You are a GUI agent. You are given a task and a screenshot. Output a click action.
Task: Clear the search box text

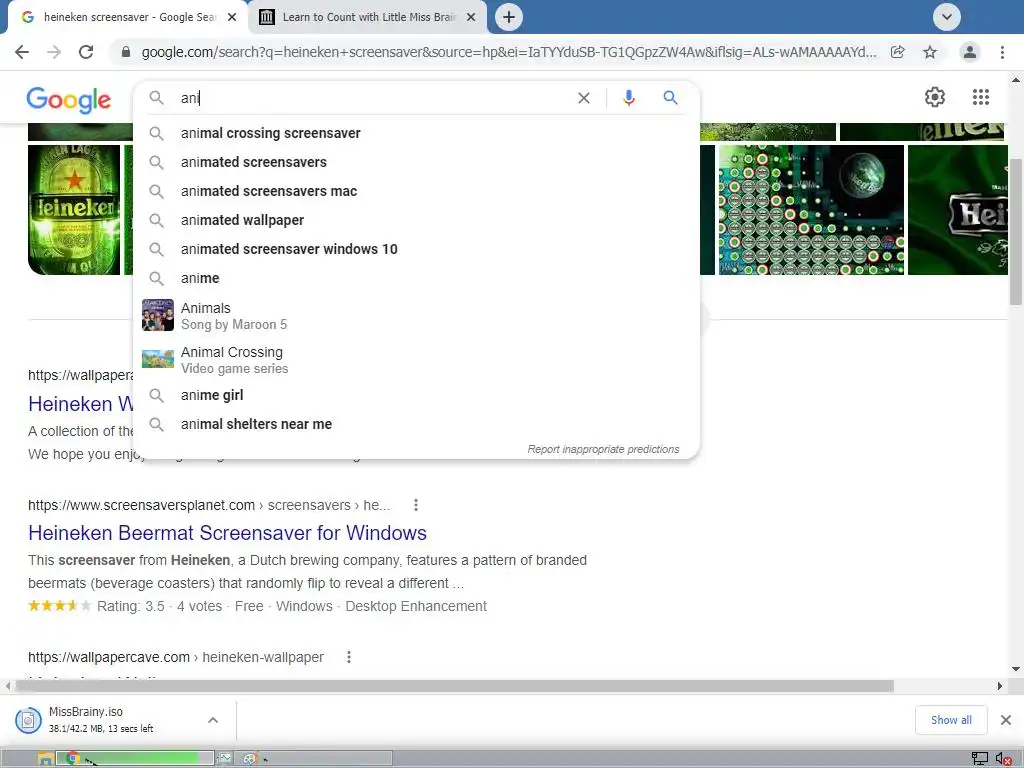pyautogui.click(x=584, y=98)
